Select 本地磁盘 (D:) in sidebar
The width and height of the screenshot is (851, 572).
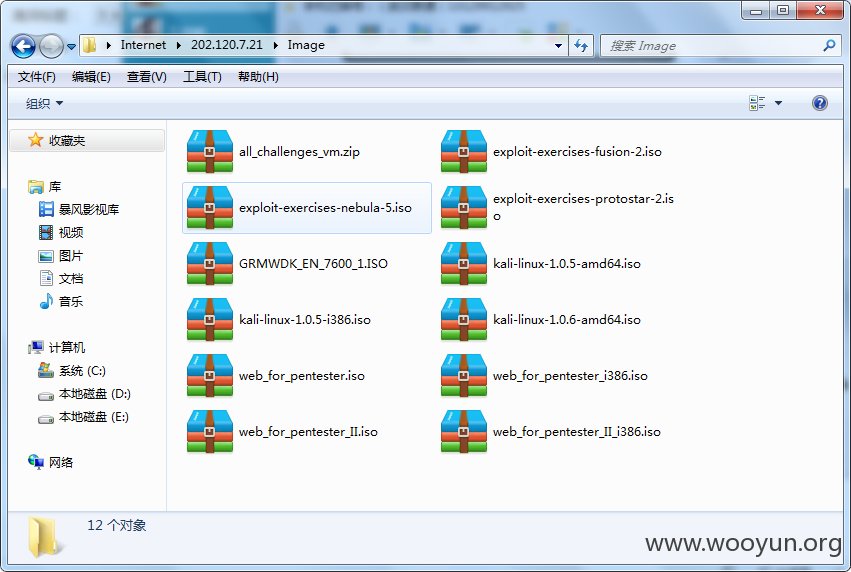[x=84, y=394]
